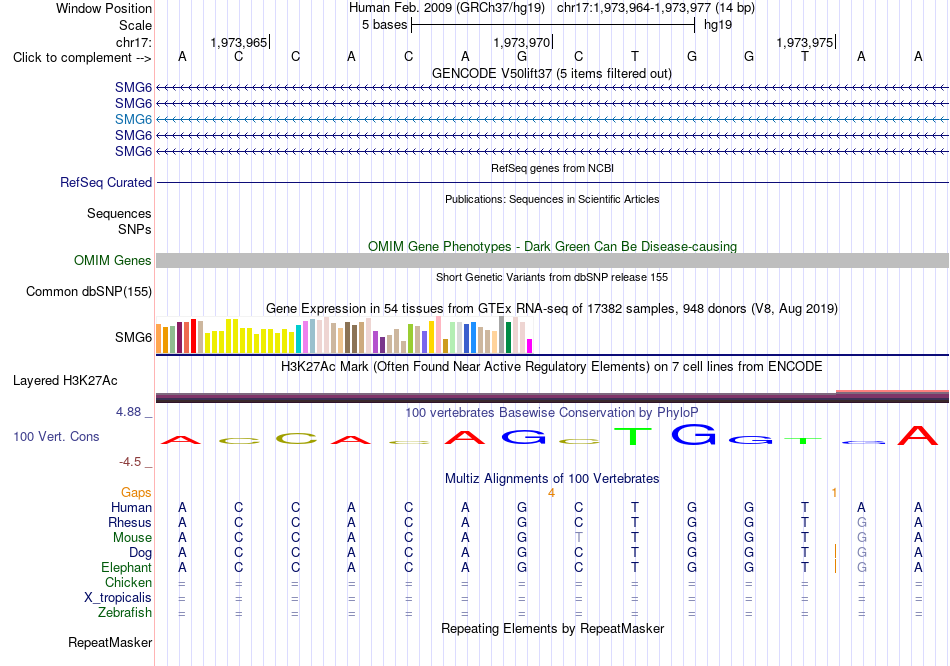Open 'OMIM Gene Phenotypes' track title
Screen dimensions: 950x666
pos(552,247)
